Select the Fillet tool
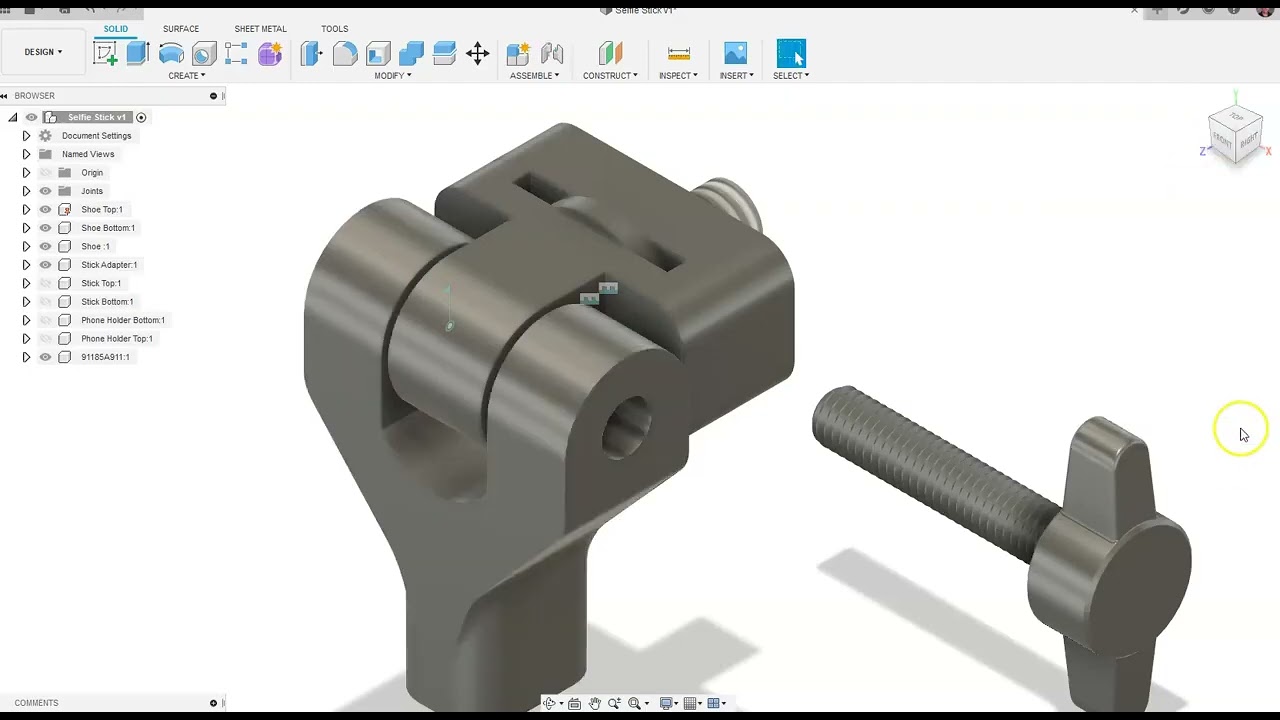Screen dimensions: 1280x720 click(x=345, y=53)
